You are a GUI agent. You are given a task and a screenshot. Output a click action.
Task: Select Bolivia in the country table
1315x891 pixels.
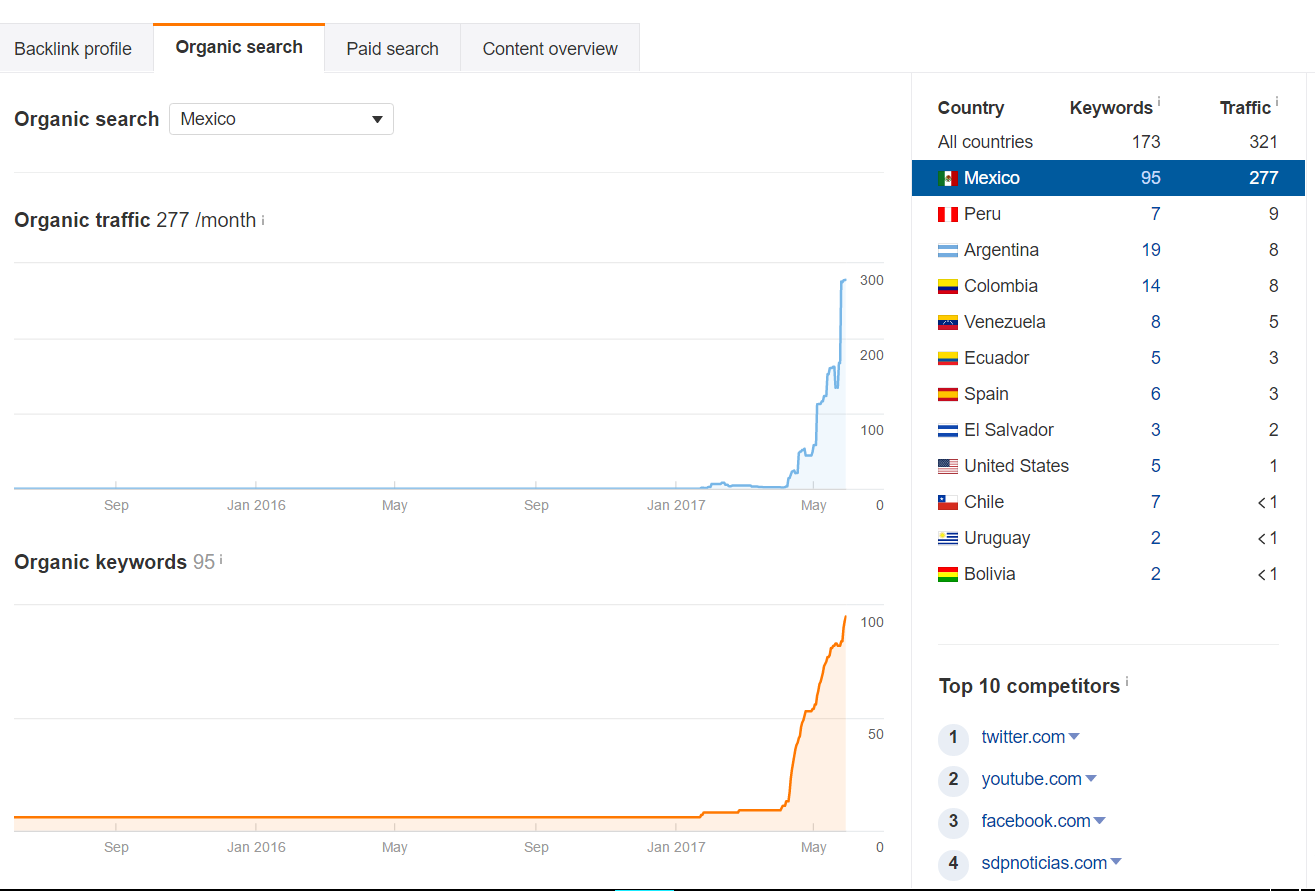pyautogui.click(x=1108, y=574)
